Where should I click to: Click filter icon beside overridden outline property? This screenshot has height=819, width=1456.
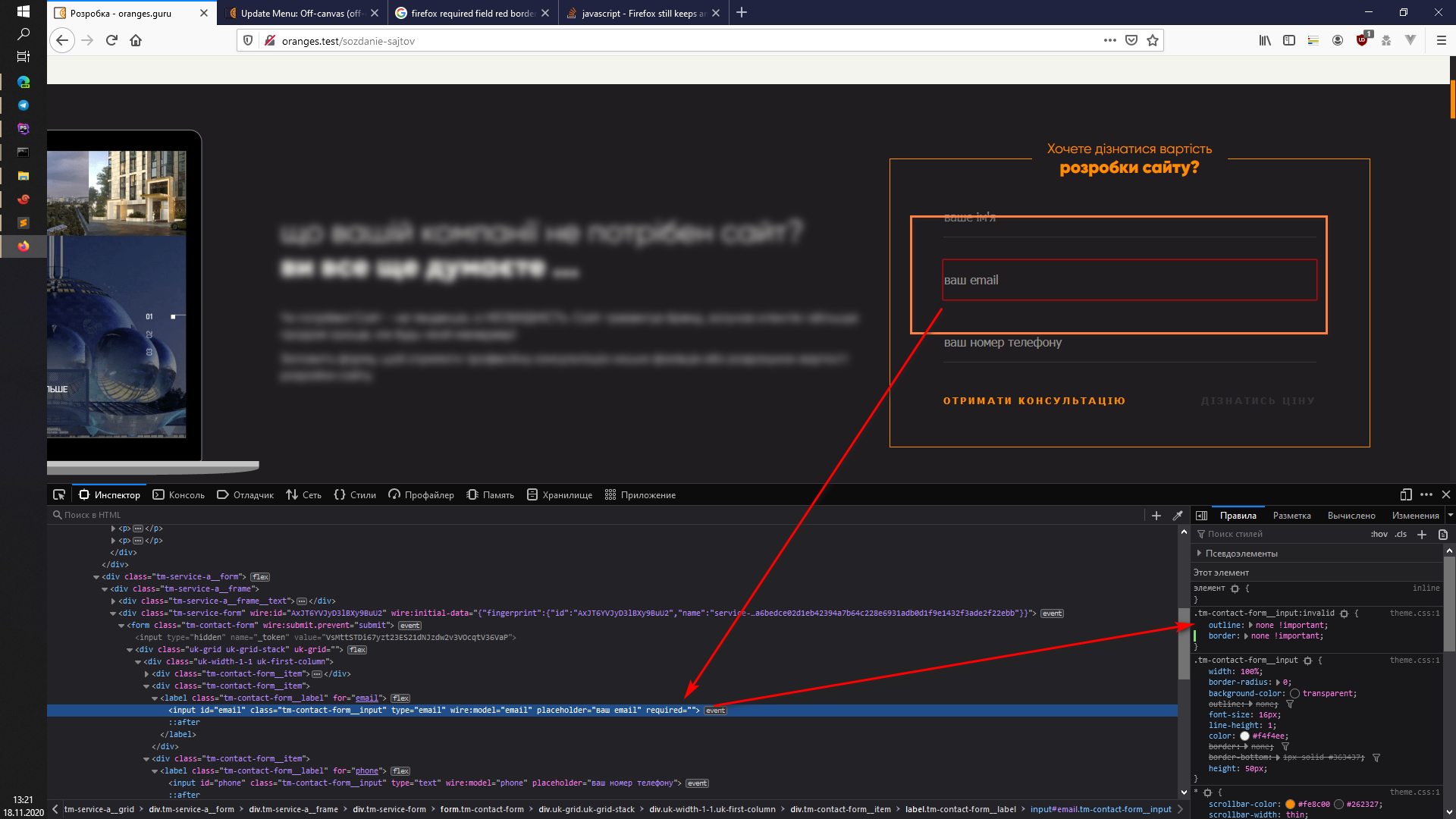(1290, 704)
